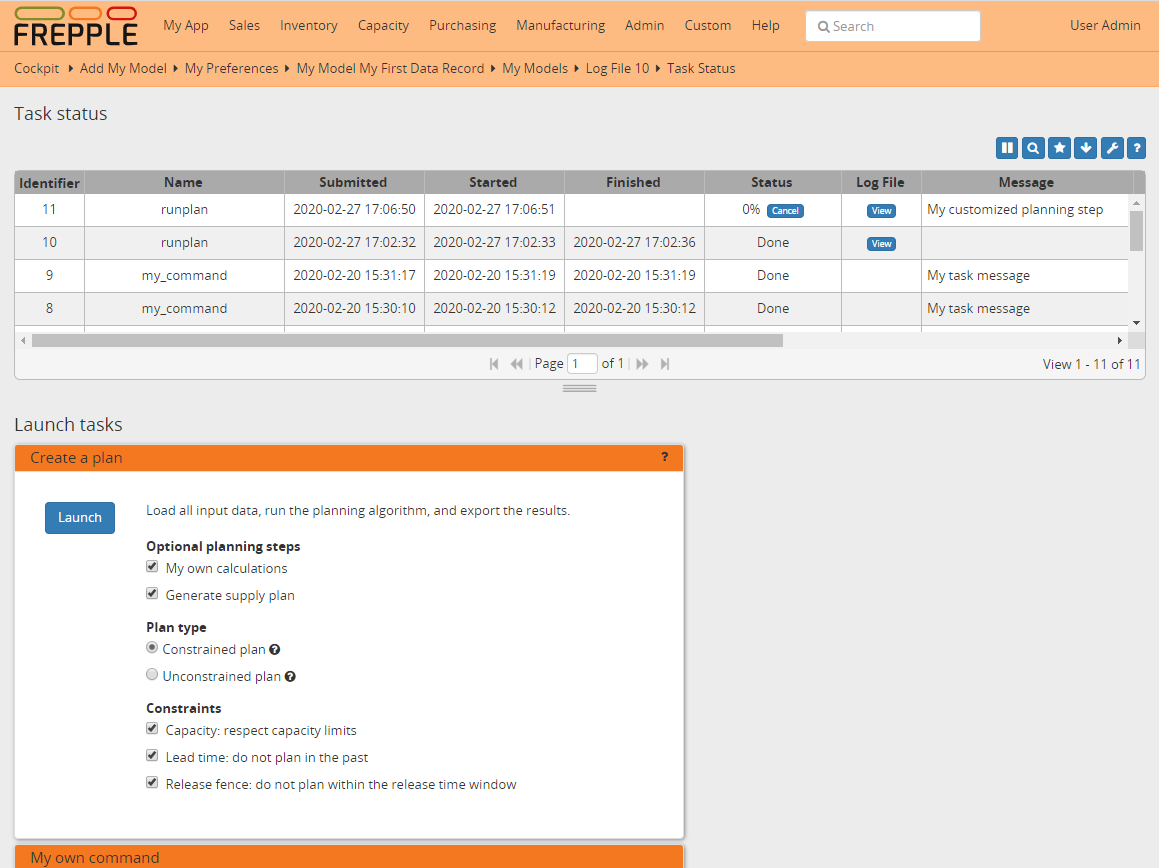Viewport: 1159px width, 868px height.
Task: Jump to the last page of tasks
Action: (x=664, y=363)
